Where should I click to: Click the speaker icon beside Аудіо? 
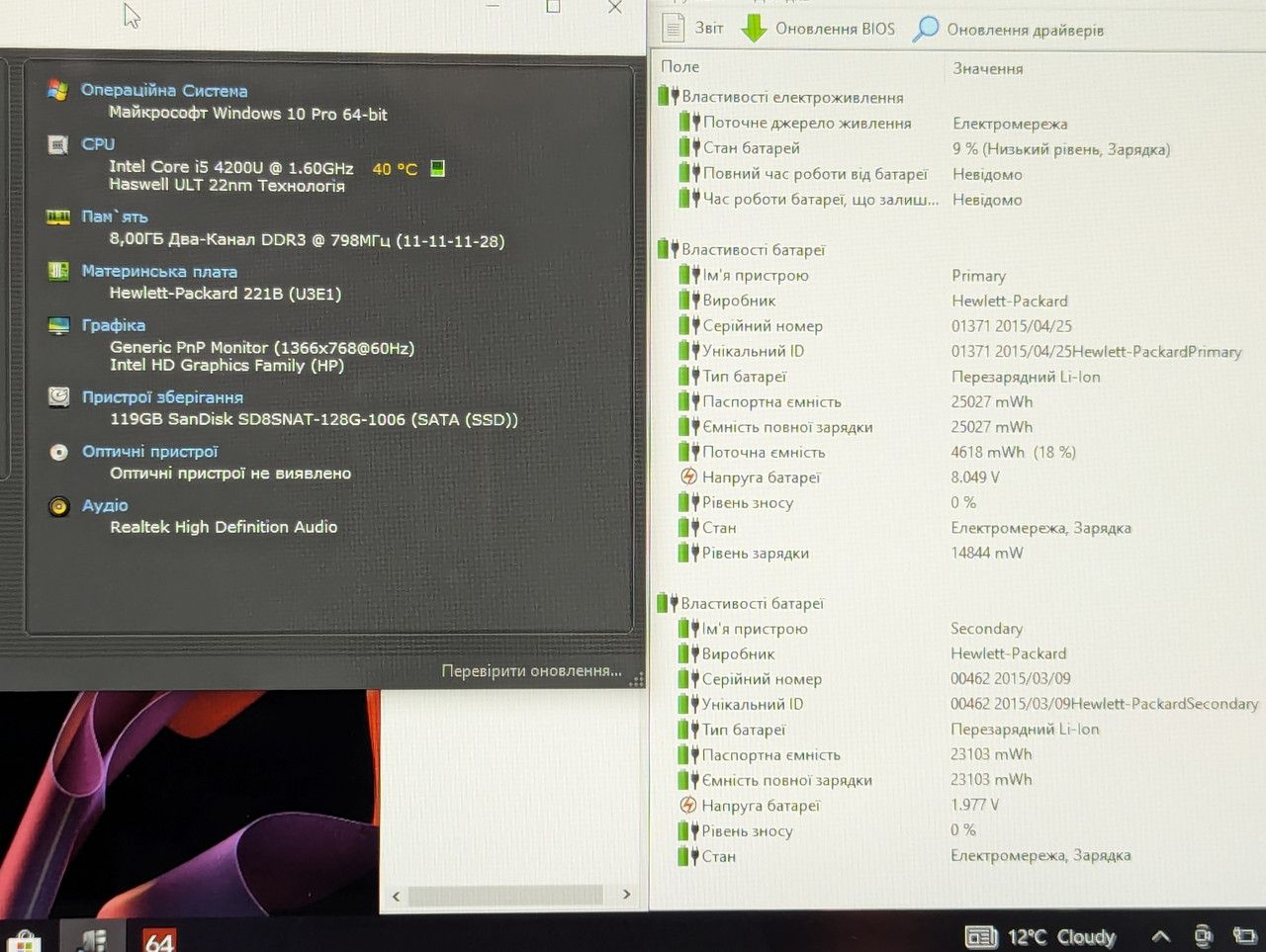(x=59, y=506)
